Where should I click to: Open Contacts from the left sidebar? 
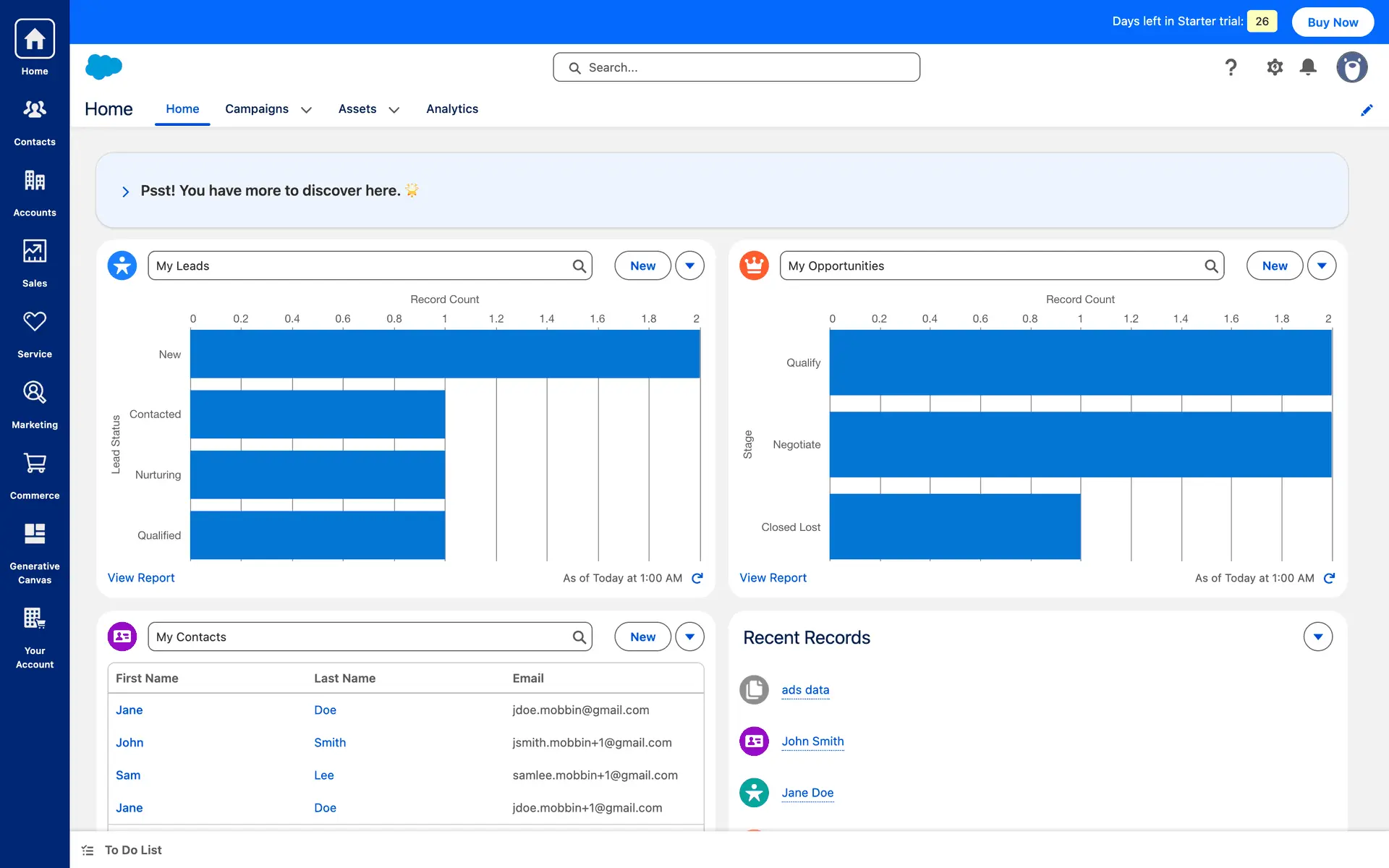[x=35, y=120]
